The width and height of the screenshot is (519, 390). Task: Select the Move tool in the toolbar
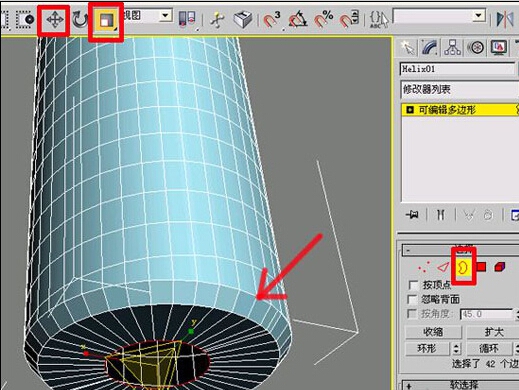pos(55,20)
